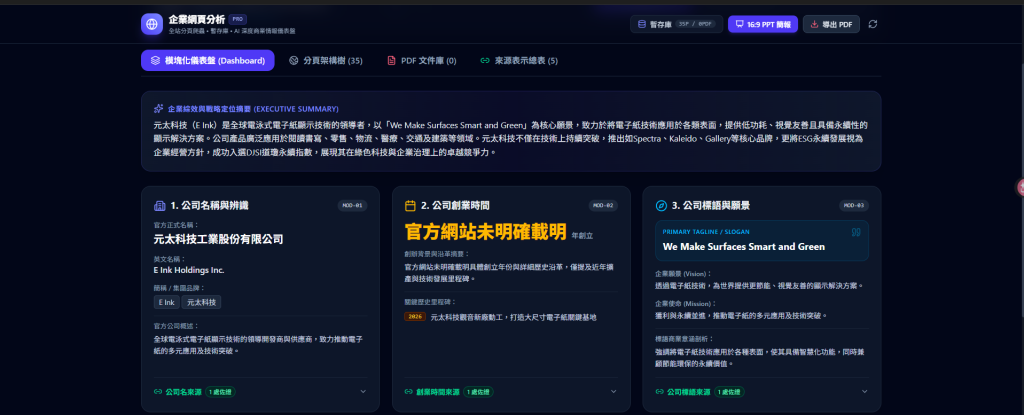Click the 元太科技 brand tag
Image resolution: width=1024 pixels, height=415 pixels.
pos(201,302)
